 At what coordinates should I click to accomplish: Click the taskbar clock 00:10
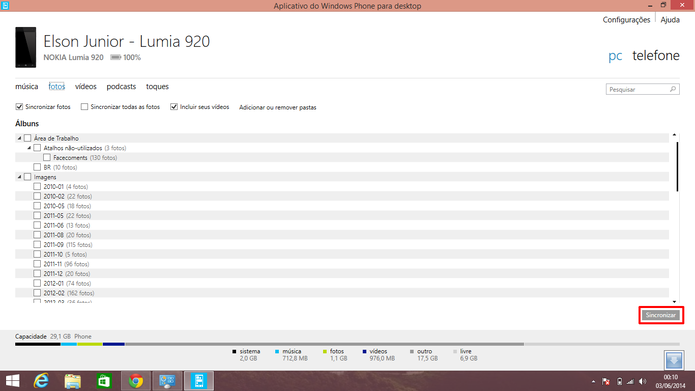coord(671,377)
